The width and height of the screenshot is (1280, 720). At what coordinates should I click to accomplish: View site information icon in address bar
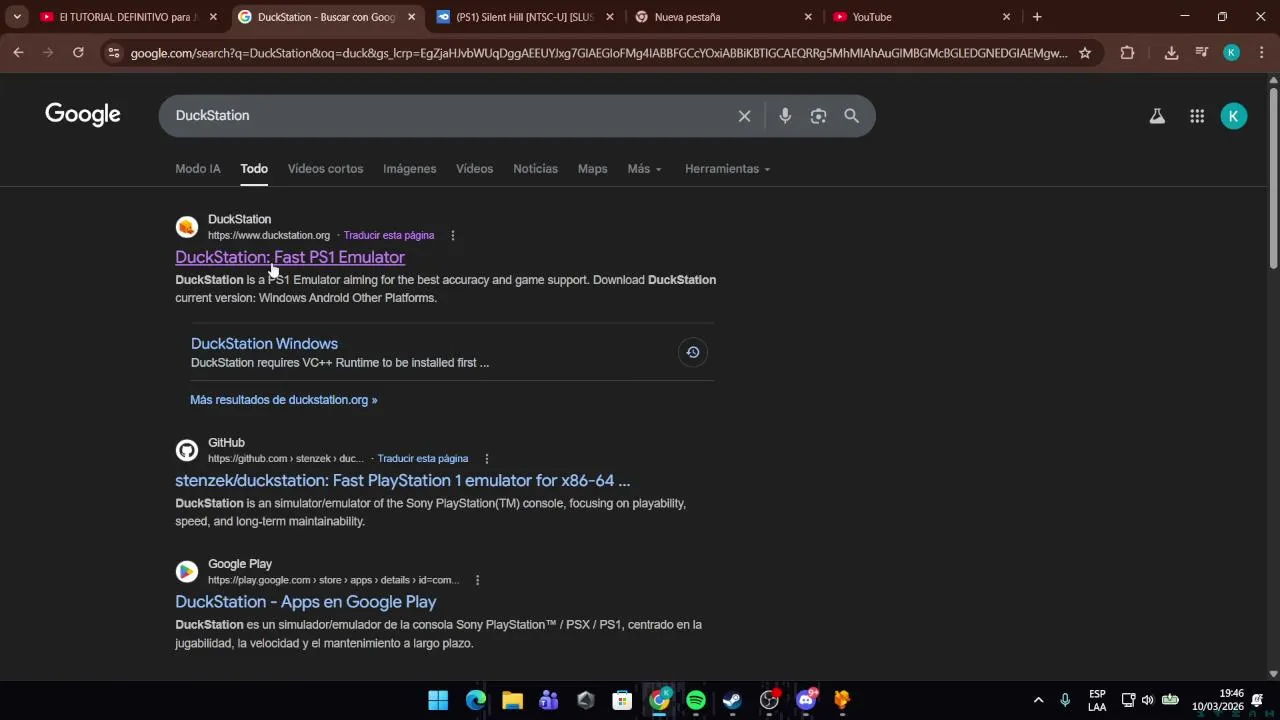click(x=114, y=53)
